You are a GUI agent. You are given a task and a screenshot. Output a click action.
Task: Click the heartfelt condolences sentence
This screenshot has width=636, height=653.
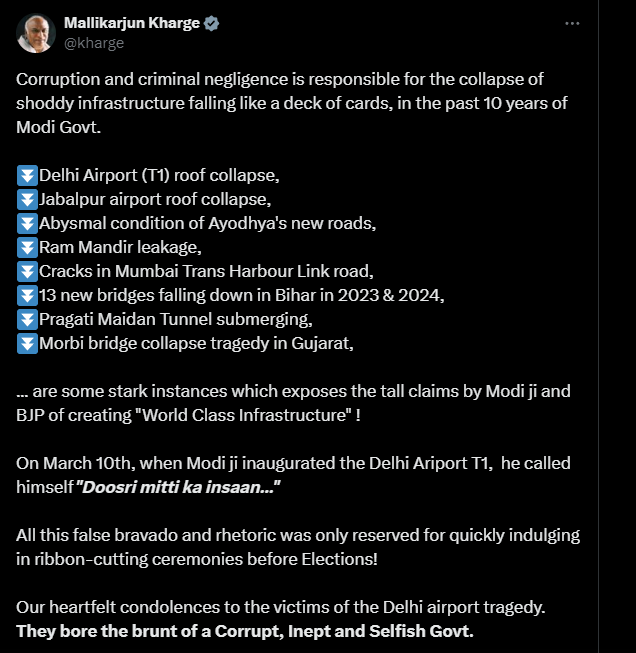(x=280, y=607)
